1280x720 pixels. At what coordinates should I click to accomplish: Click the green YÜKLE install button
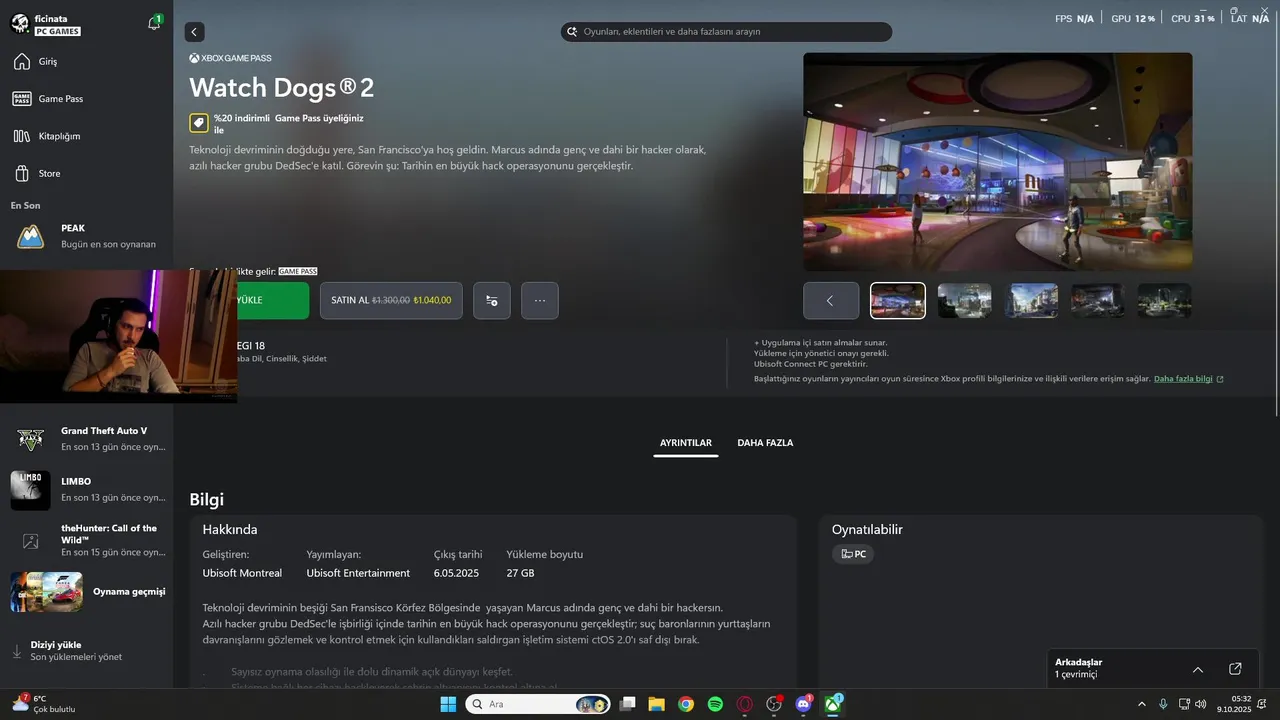[272, 300]
